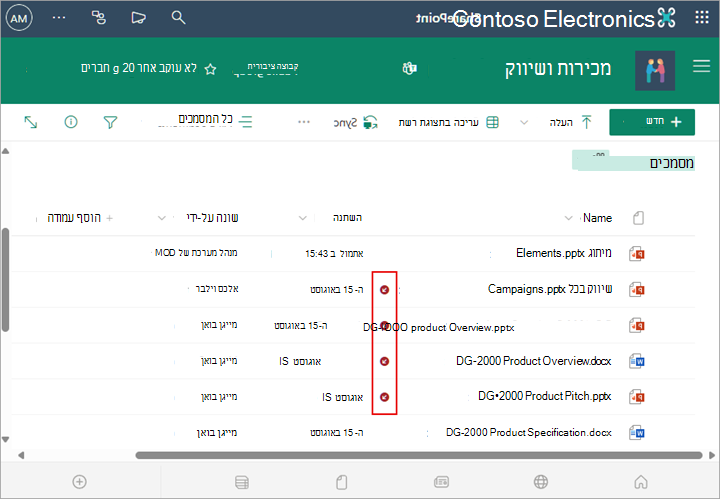
Task: Click red checked-out icon in Product Pitch.pptx row
Action: 384,397
